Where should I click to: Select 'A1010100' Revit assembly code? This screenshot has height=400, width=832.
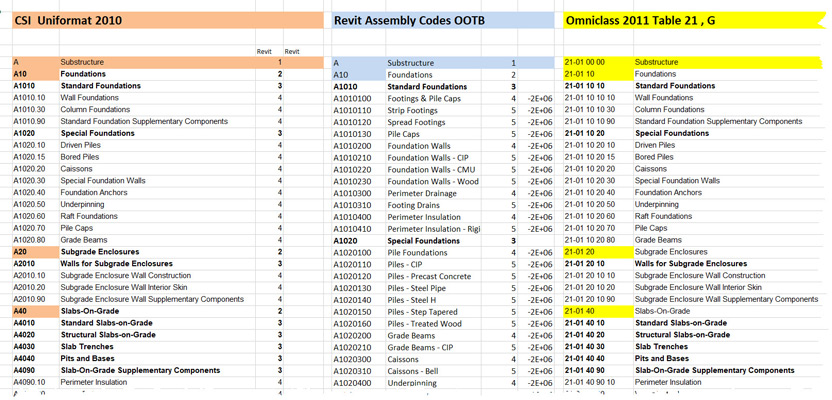pos(359,99)
